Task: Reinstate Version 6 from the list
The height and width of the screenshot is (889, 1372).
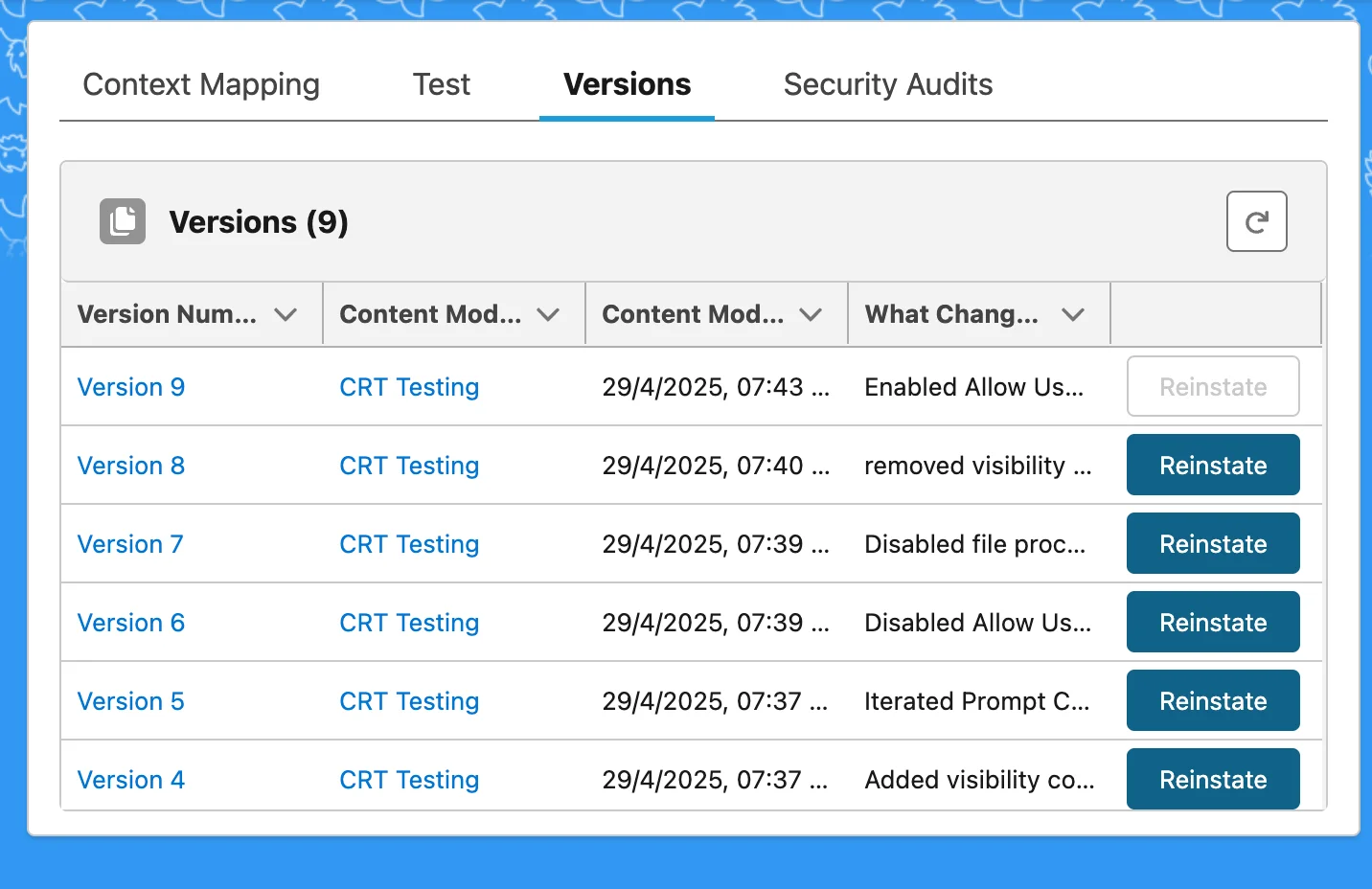Action: pyautogui.click(x=1212, y=623)
